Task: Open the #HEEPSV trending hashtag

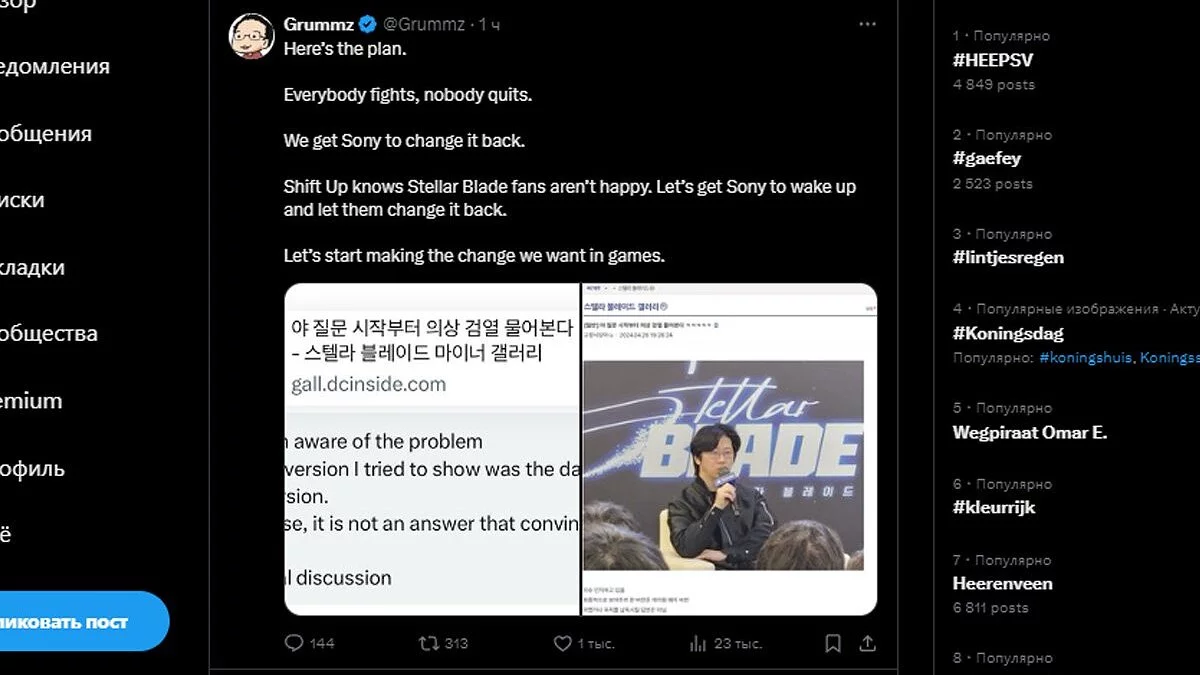Action: [x=993, y=60]
